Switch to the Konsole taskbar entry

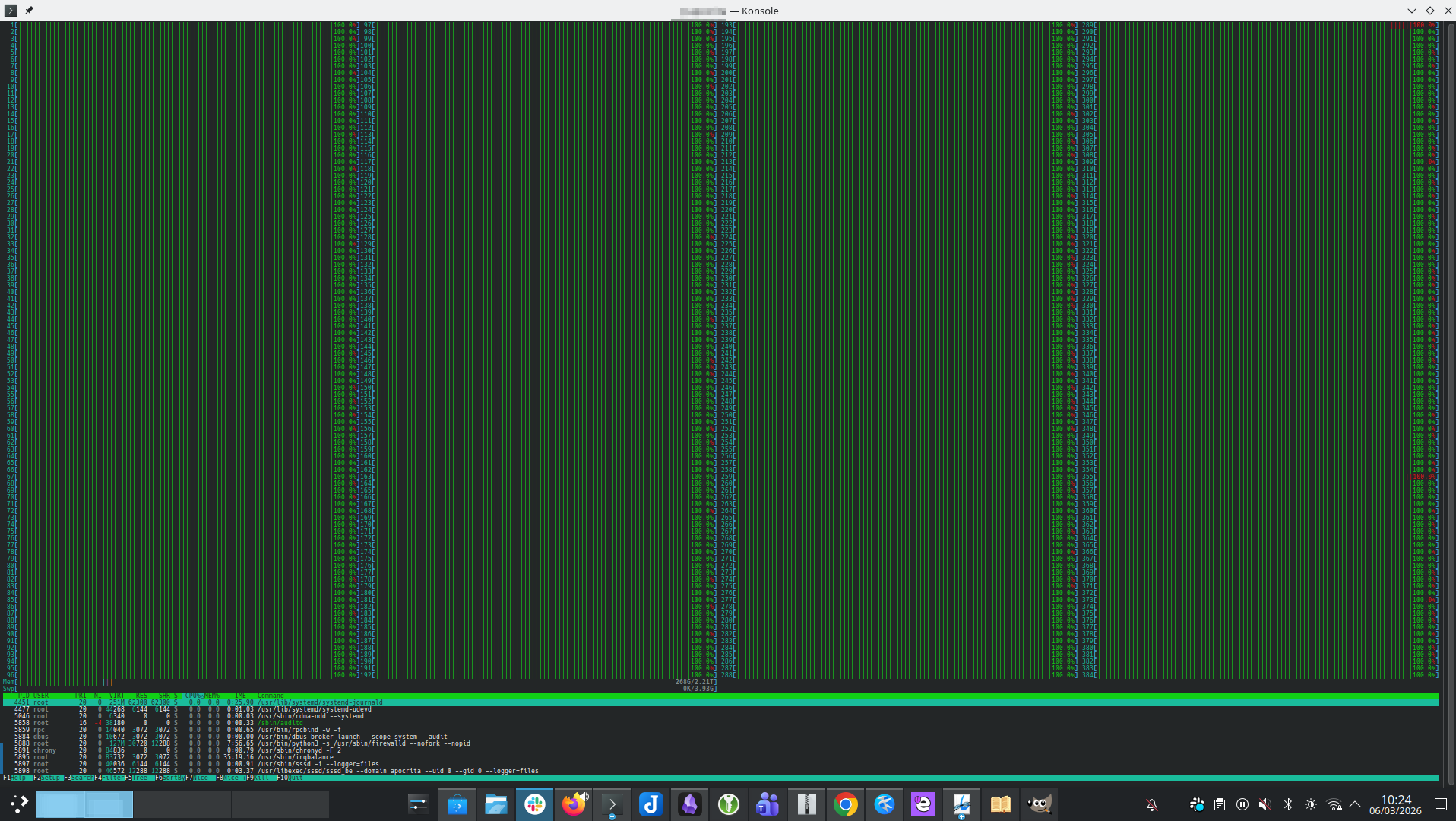[x=612, y=804]
